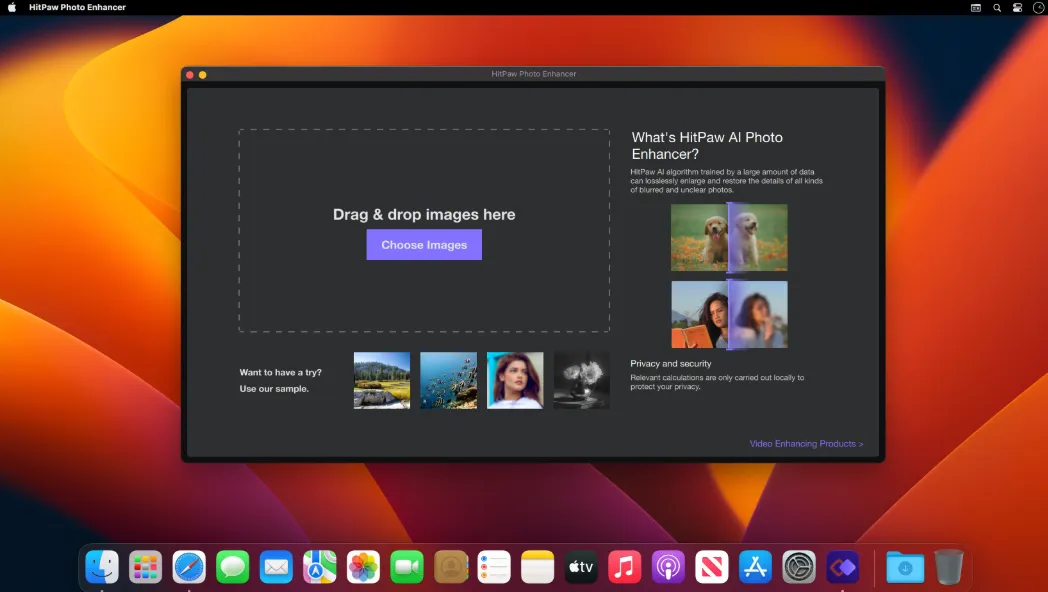Screen dimensions: 1048x592
Task: Minimize the HitPaw window with yellow button
Action: tap(203, 75)
